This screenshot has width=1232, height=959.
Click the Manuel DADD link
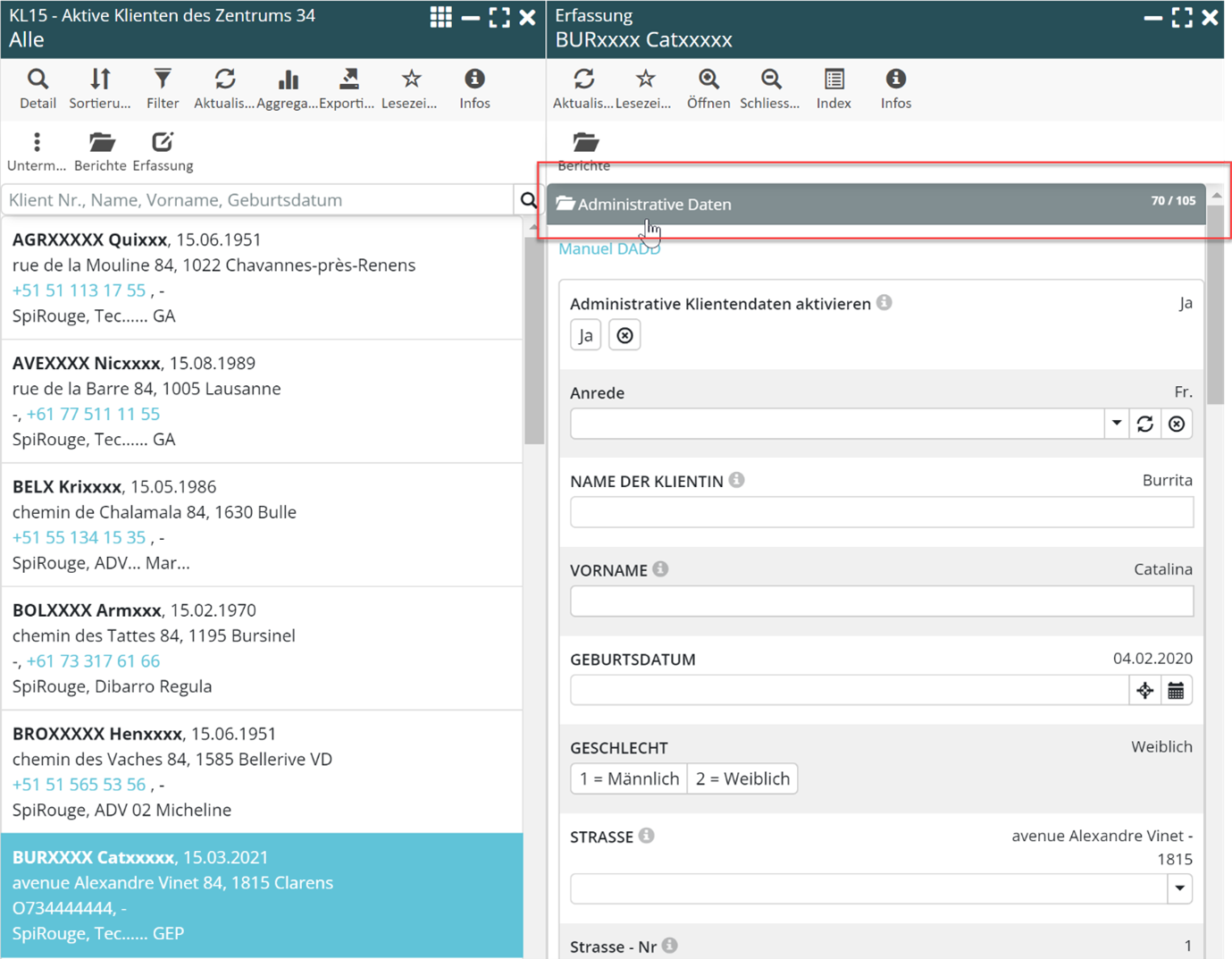pyautogui.click(x=609, y=249)
